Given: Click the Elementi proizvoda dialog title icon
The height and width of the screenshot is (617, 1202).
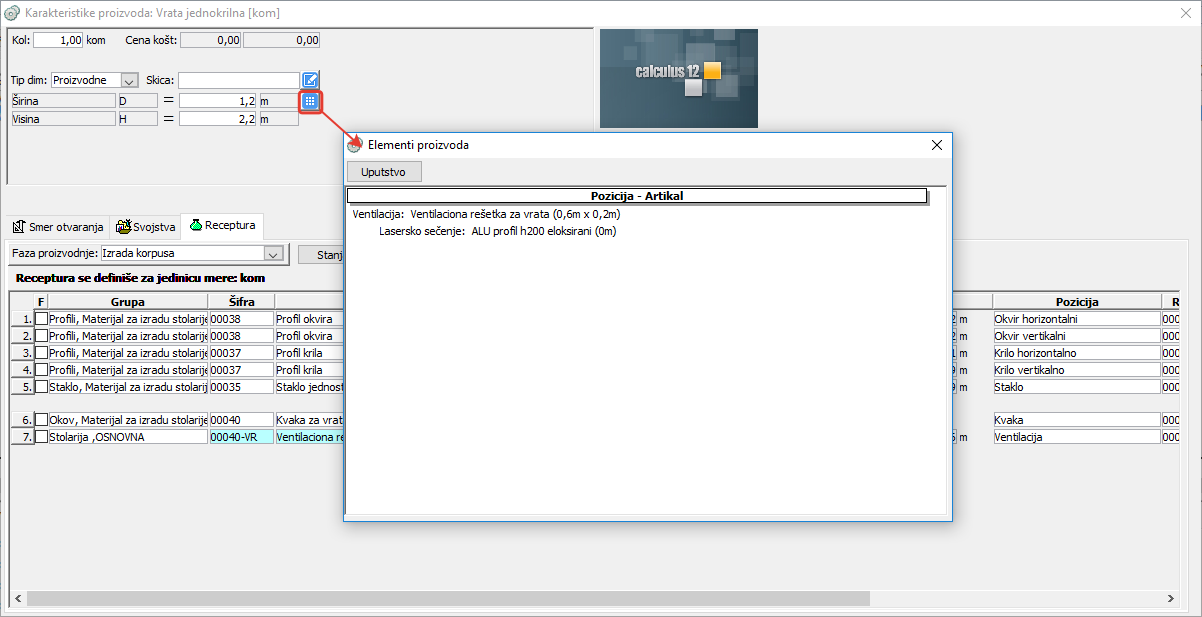Looking at the screenshot, I should (355, 145).
